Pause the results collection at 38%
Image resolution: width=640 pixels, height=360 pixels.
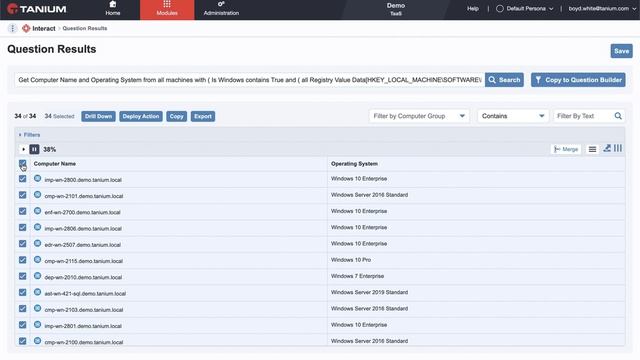point(34,149)
